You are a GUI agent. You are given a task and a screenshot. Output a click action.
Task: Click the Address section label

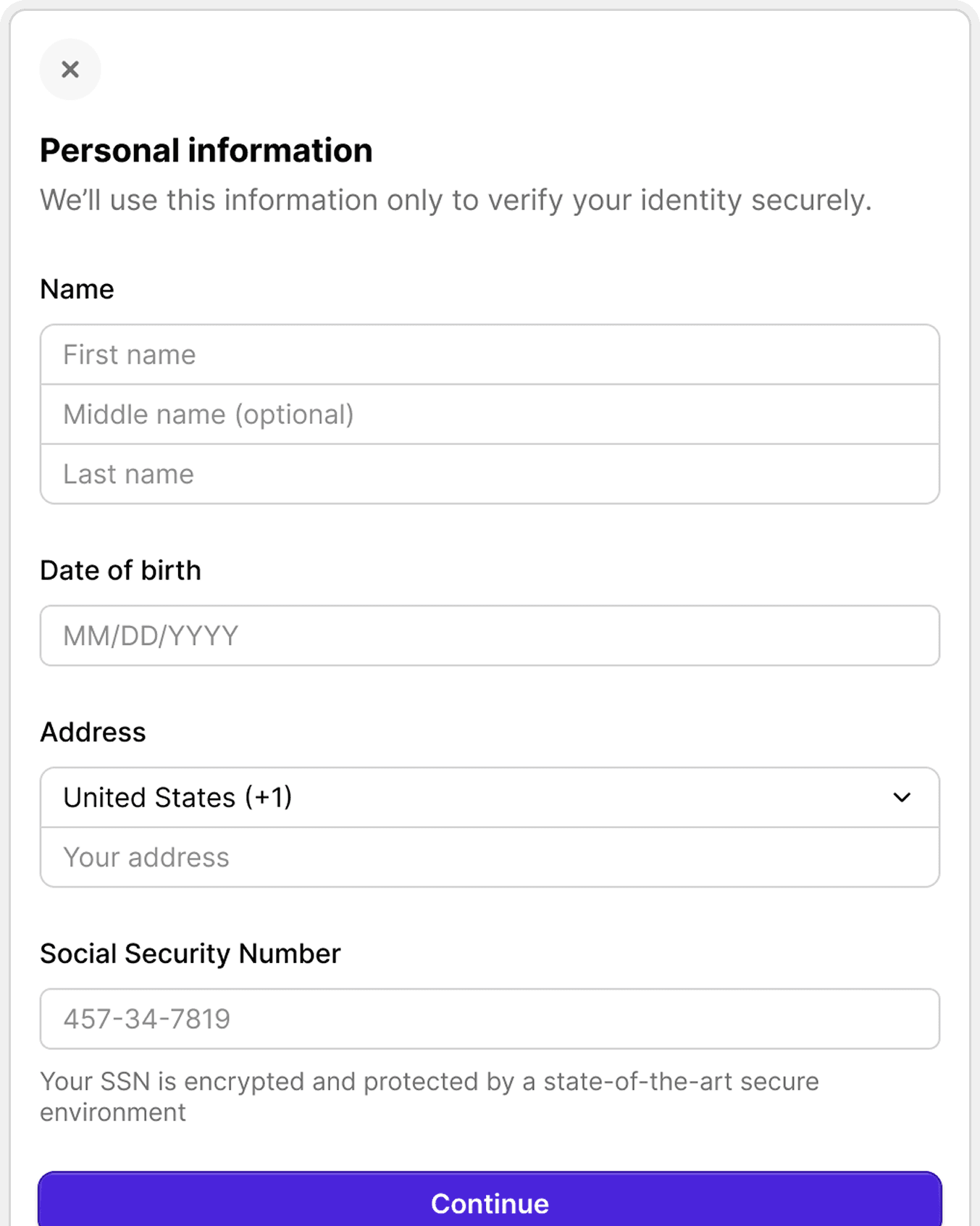click(x=93, y=733)
